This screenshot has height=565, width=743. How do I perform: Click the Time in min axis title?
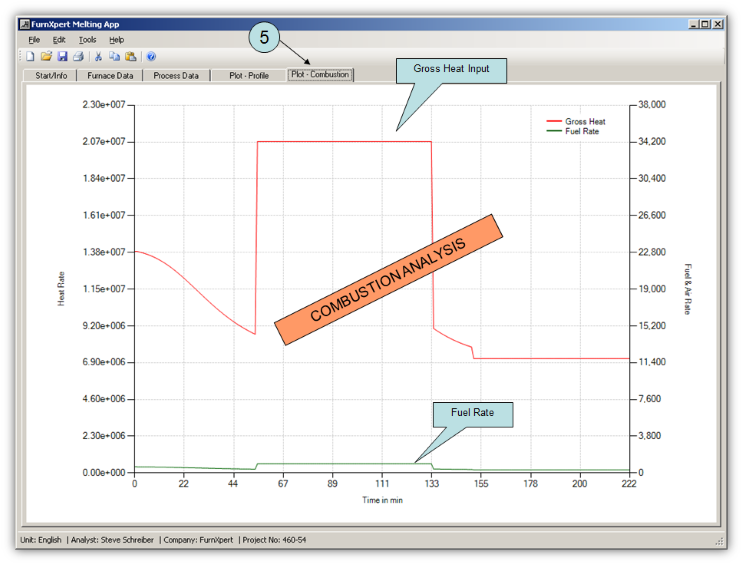(x=382, y=500)
